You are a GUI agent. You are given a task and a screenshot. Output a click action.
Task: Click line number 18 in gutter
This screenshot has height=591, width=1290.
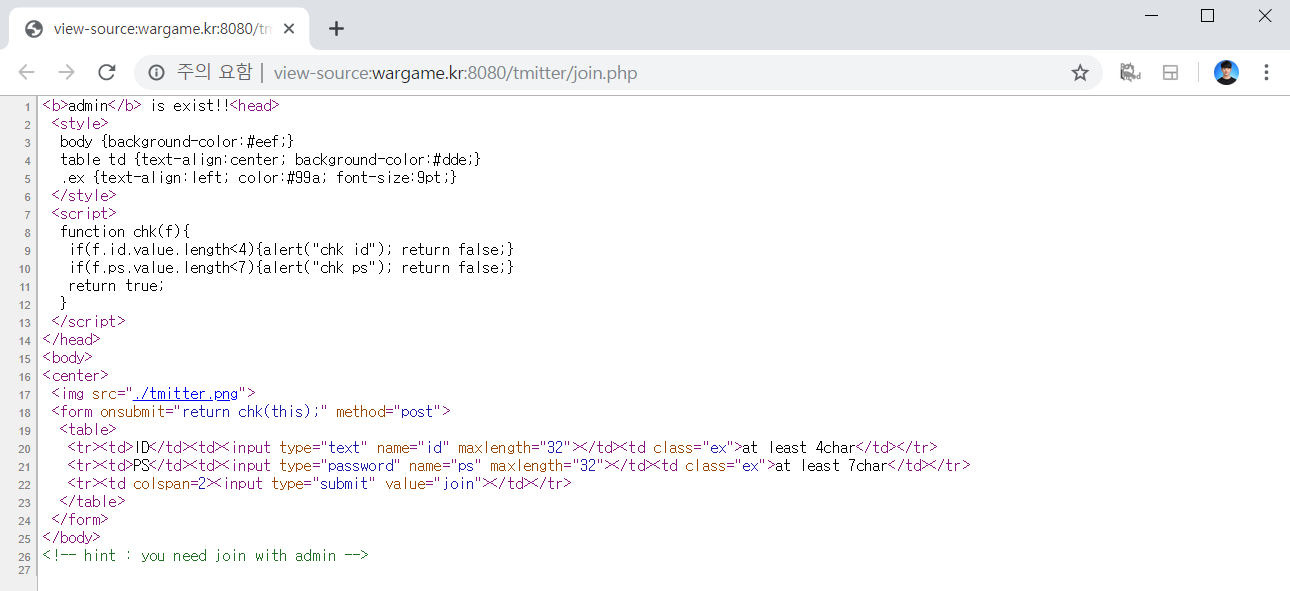[x=25, y=412]
